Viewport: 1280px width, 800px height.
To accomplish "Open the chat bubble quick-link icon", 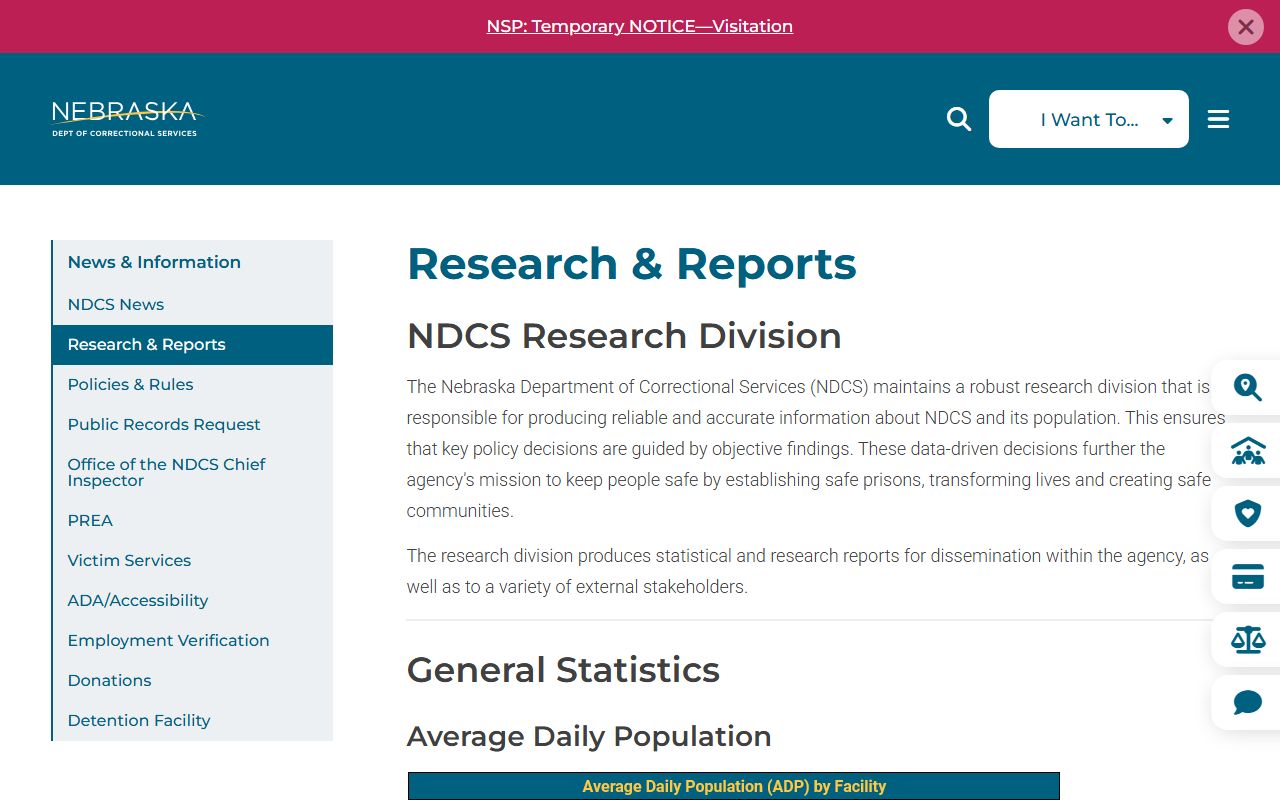I will tap(1247, 702).
